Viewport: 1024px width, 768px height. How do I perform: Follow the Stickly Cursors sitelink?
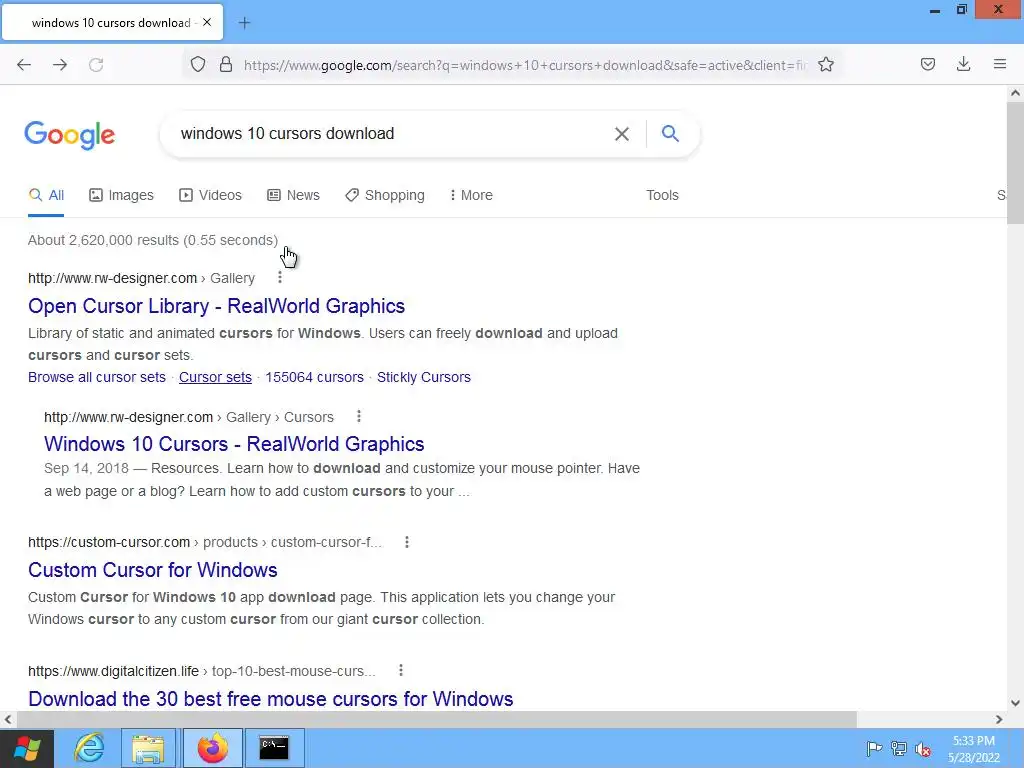click(424, 377)
